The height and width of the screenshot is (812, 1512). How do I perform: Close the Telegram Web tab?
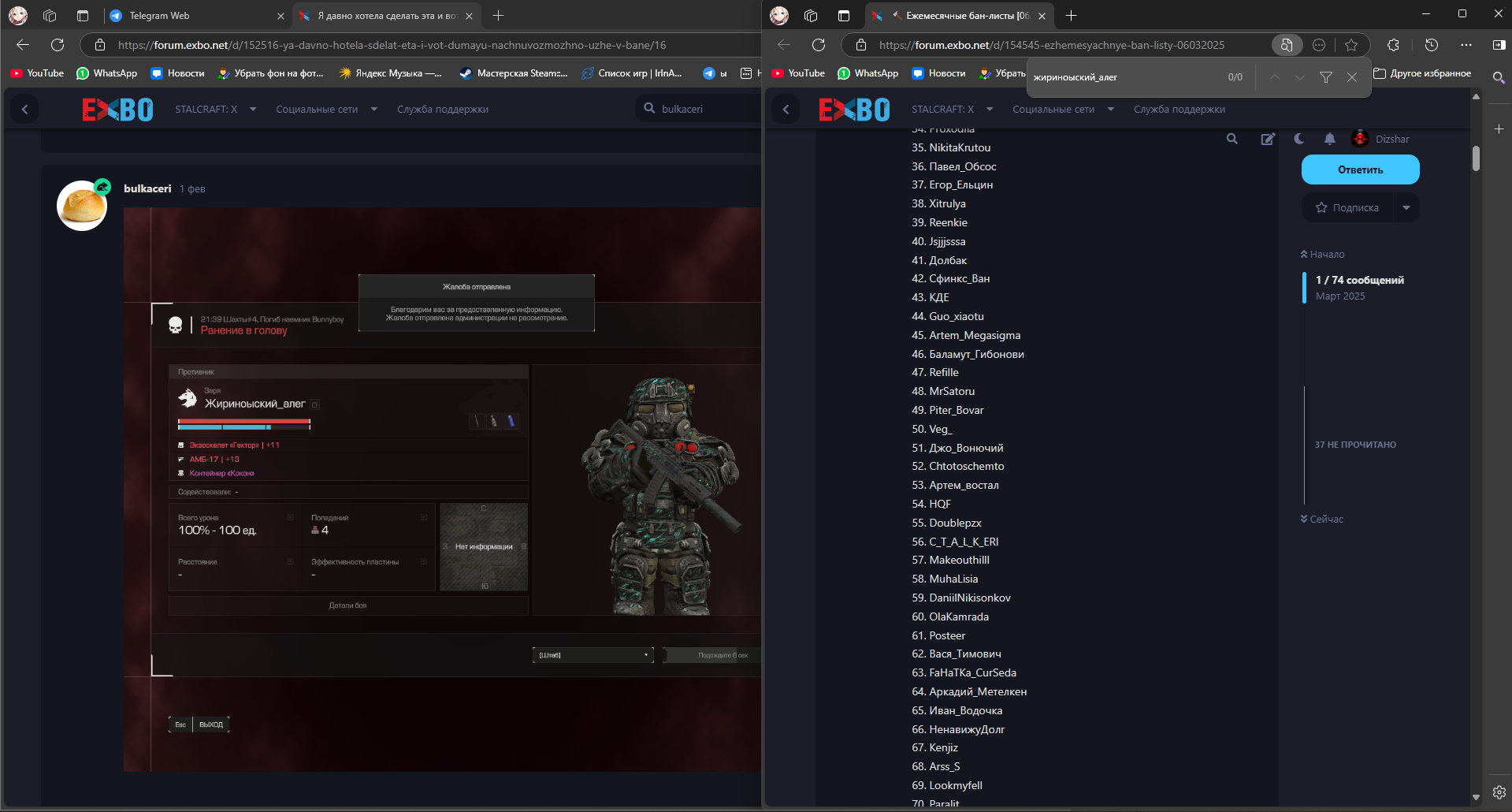point(280,16)
